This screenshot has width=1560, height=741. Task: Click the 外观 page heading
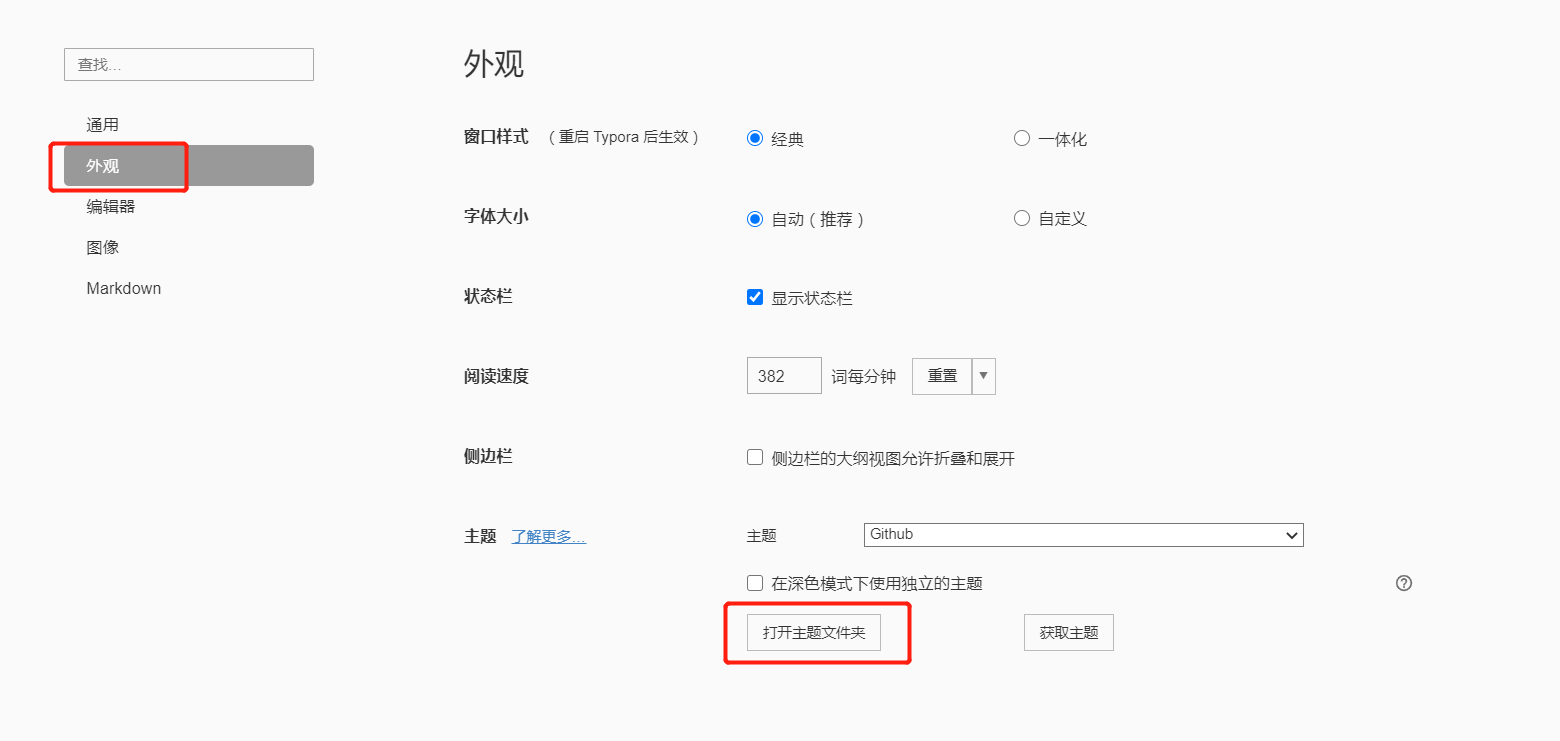click(494, 64)
